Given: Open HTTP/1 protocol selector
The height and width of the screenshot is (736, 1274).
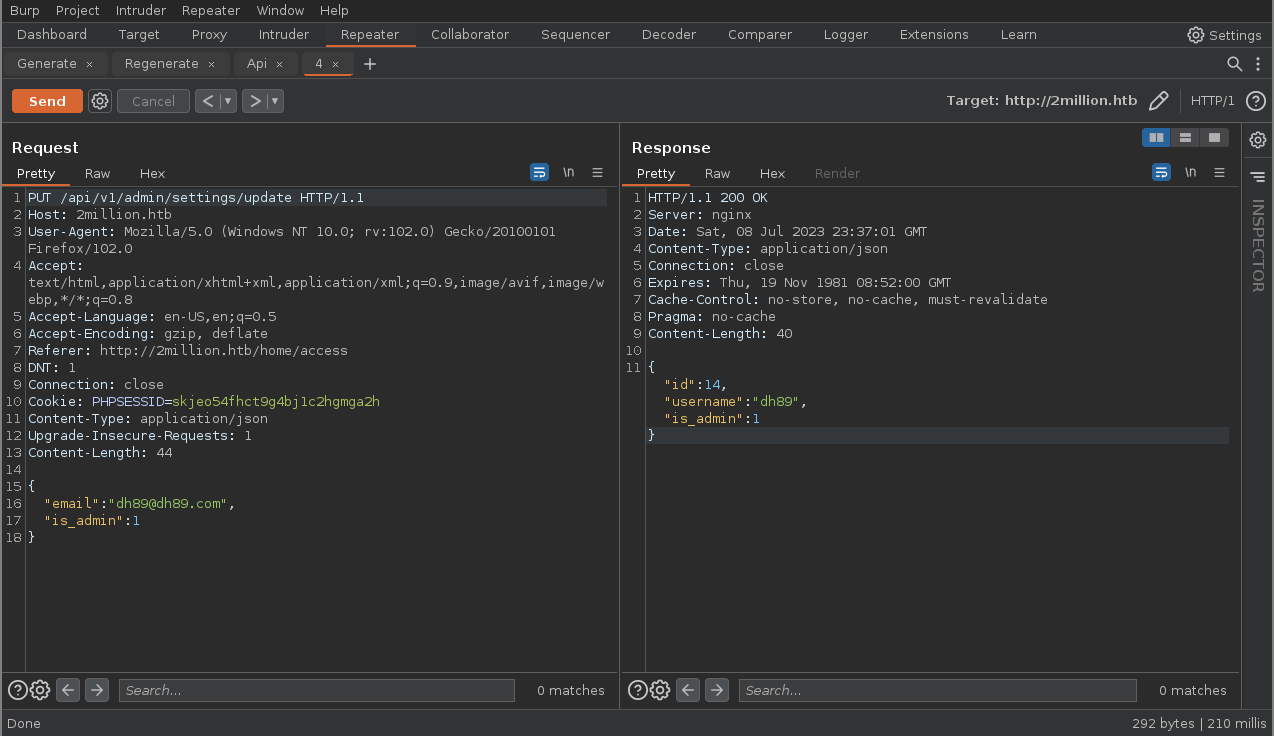Looking at the screenshot, I should pos(1212,101).
